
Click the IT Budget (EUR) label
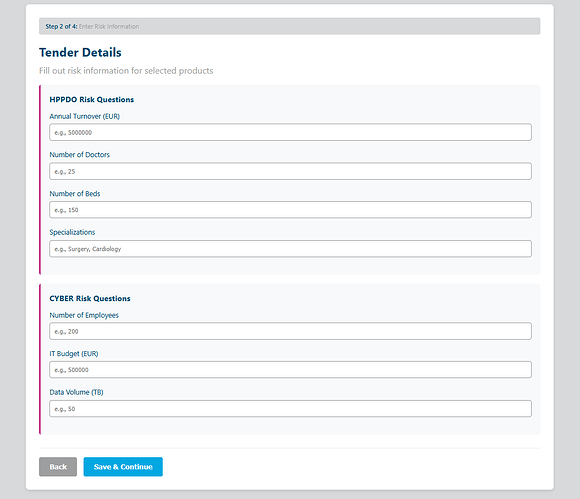tap(74, 354)
